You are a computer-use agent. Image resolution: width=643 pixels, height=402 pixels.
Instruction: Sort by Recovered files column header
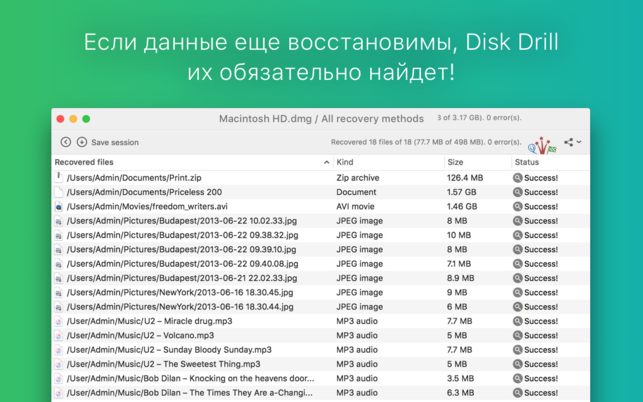[x=84, y=162]
